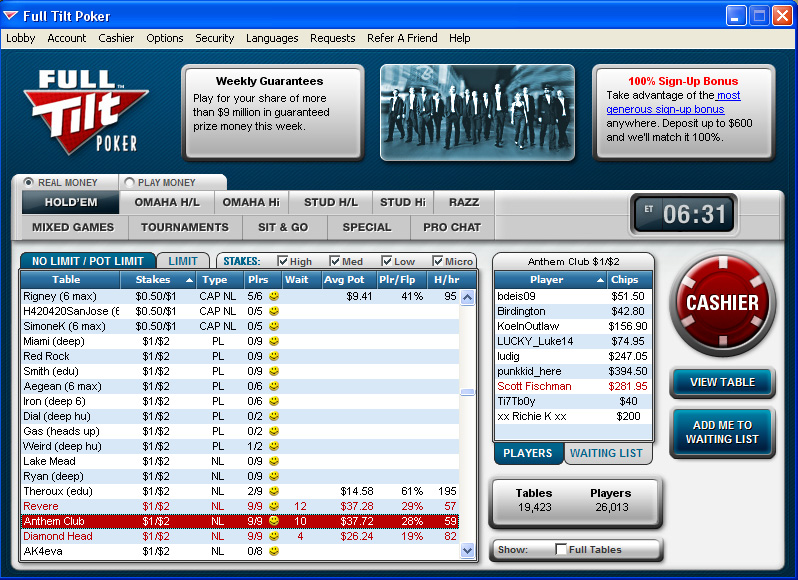Follow the most generous sign-up bonus link
This screenshot has height=580, width=798.
click(672, 102)
